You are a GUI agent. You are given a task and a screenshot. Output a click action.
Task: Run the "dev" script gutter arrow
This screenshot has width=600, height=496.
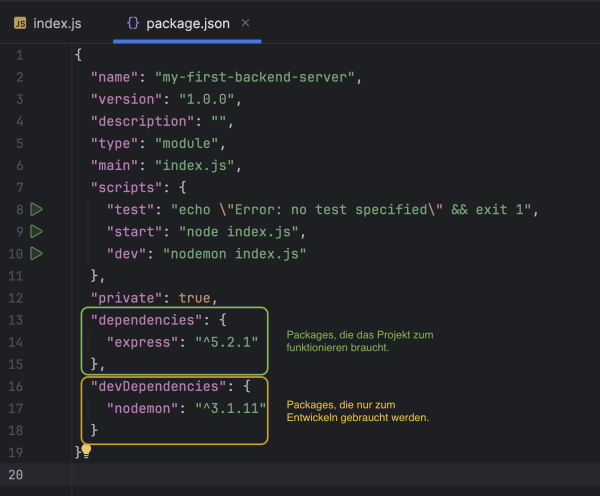37,253
